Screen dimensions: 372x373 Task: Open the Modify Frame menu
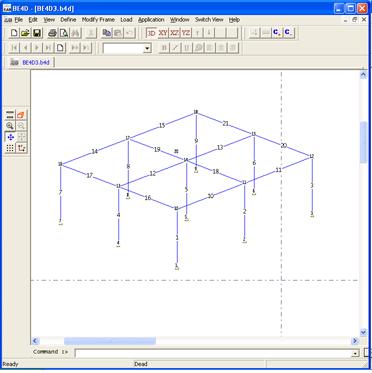tap(98, 20)
